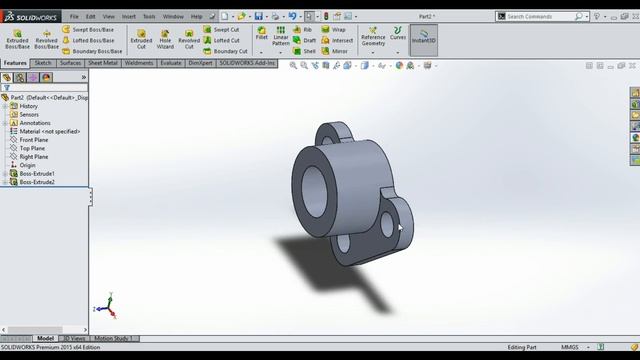640x360 pixels.
Task: Click the Help question mark icon
Action: pos(597,16)
